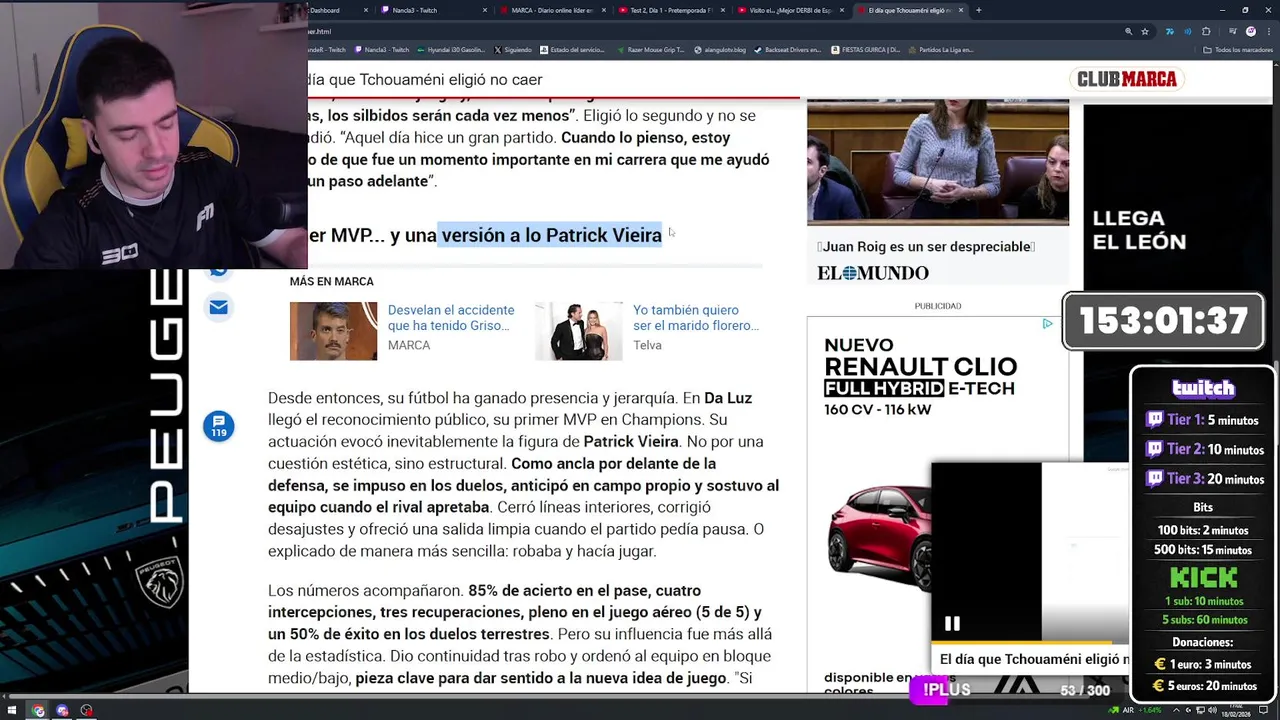The width and height of the screenshot is (1280, 720).
Task: Open the 119 comments bubble icon
Action: coord(219,426)
